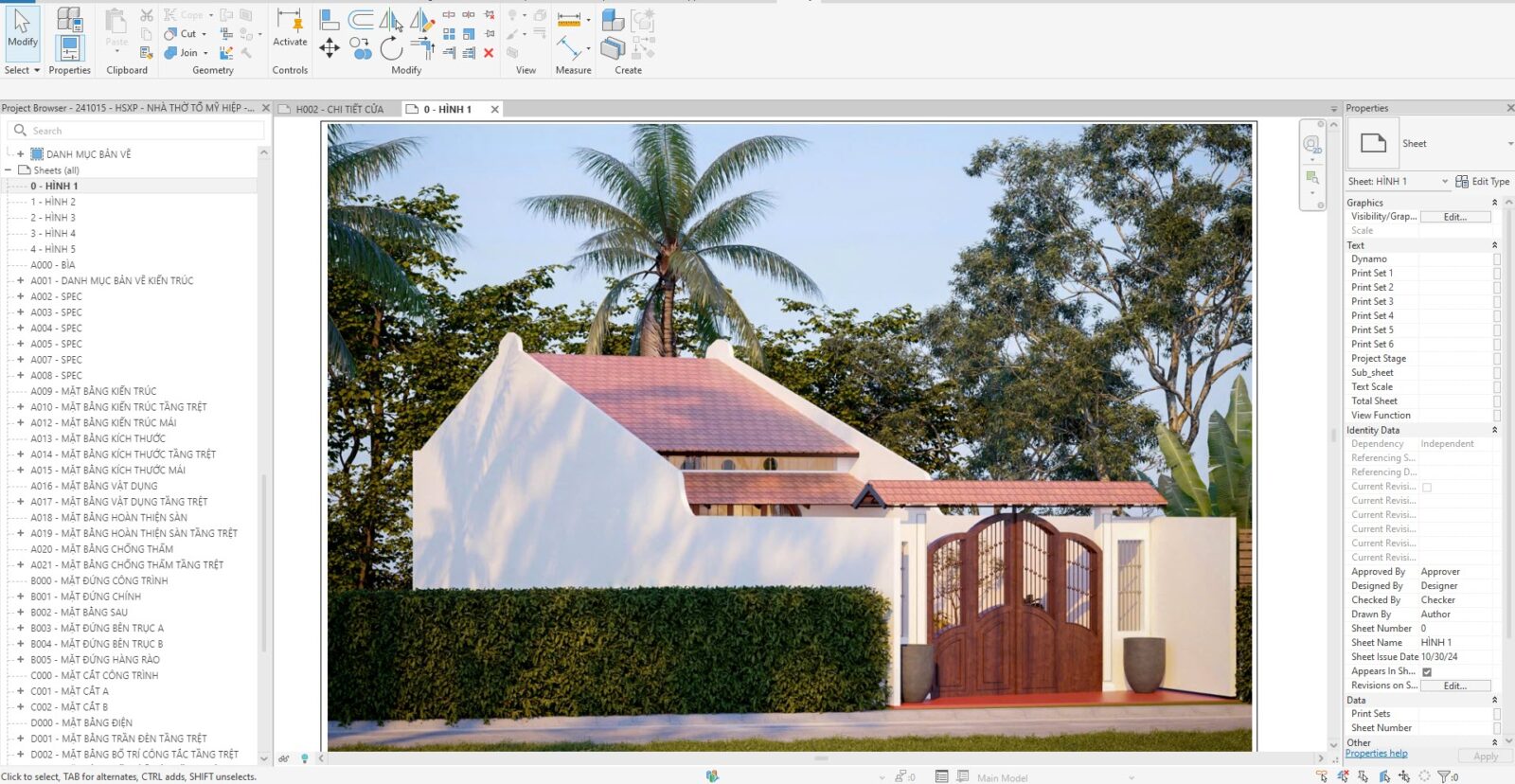Viewport: 1515px width, 784px height.
Task: Use the Mirror Pick Axis tool
Action: (x=391, y=20)
